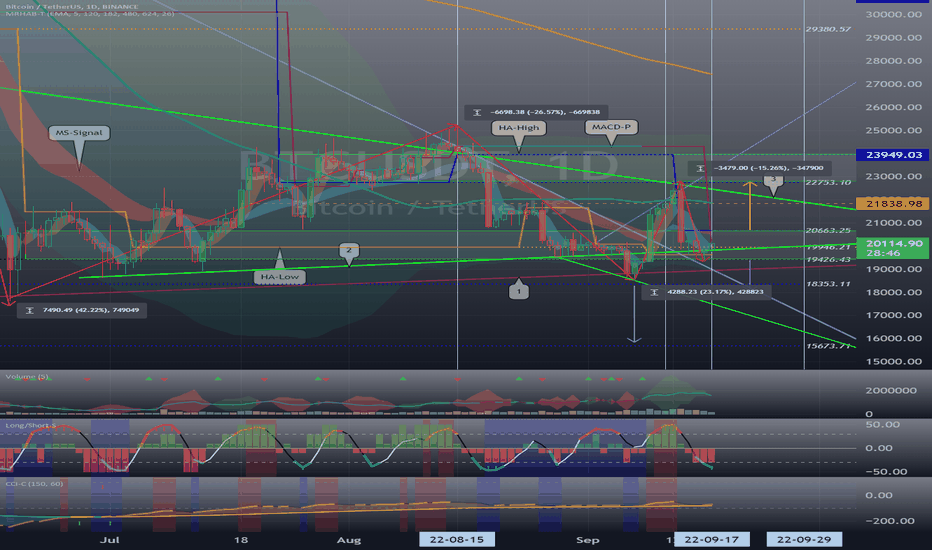Viewport: 932px width, 550px height.
Task: Click -200.00 on the CCI-C axis
Action: point(890,521)
